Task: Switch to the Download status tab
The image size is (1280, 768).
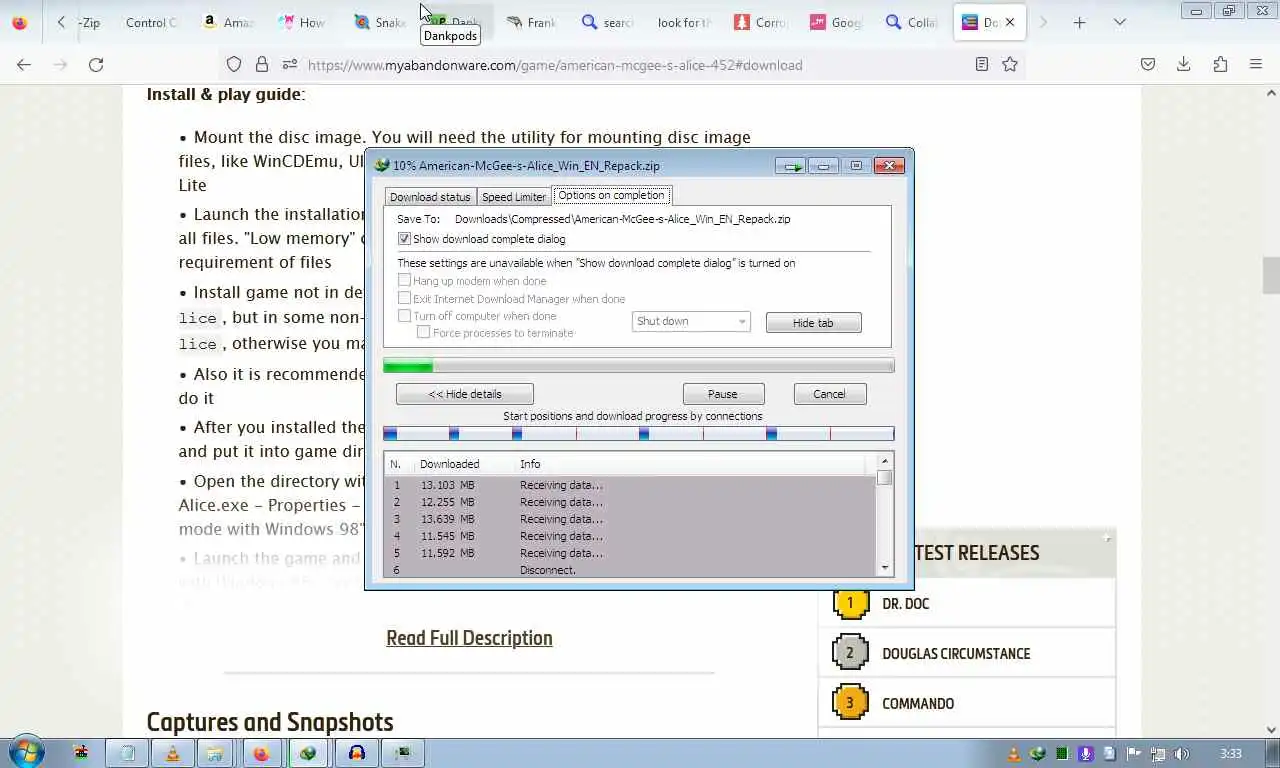Action: click(x=430, y=197)
